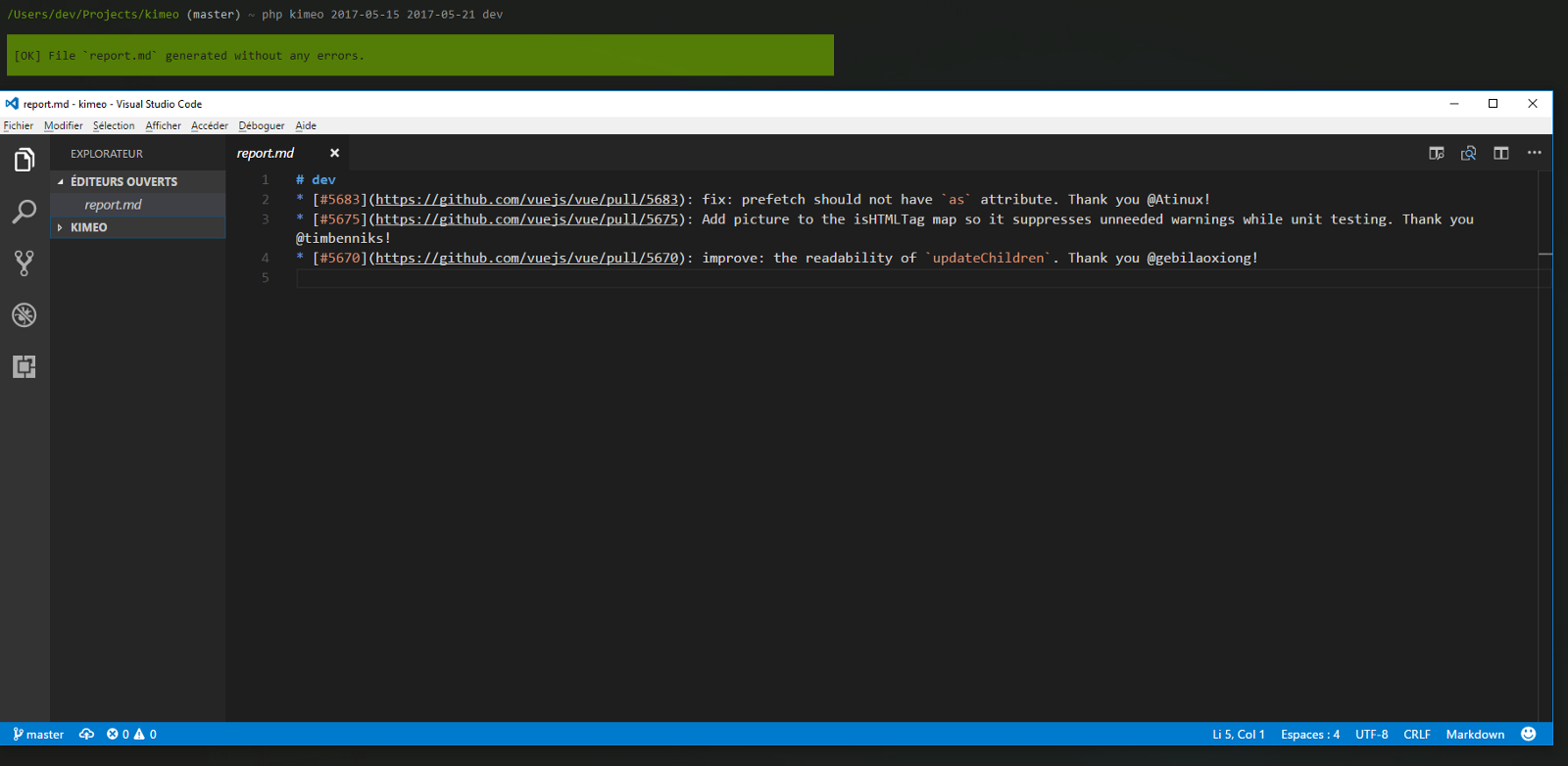Image resolution: width=1568 pixels, height=766 pixels.
Task: Click the pull/5670 GitHub link
Action: (527, 259)
